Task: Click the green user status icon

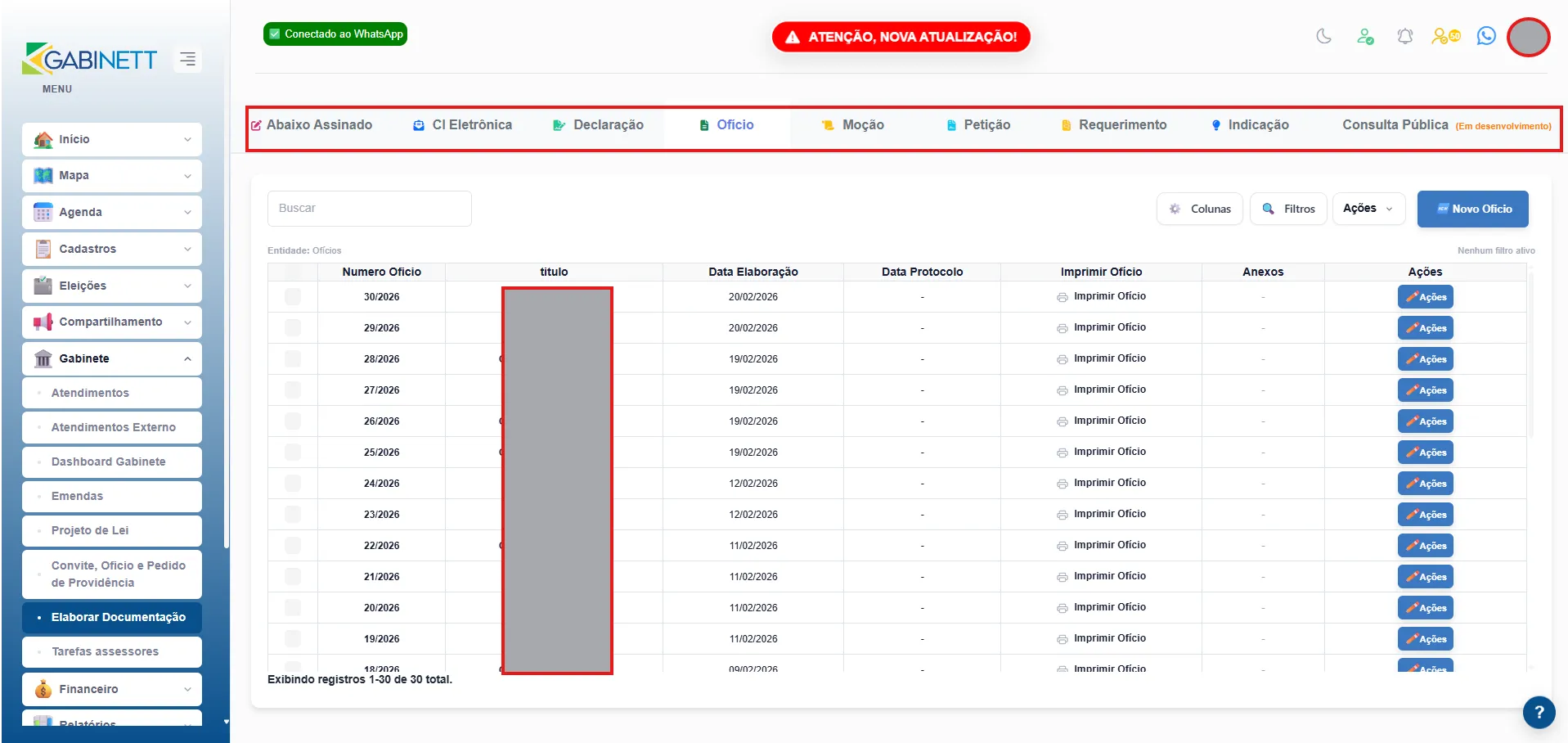Action: pyautogui.click(x=1365, y=36)
